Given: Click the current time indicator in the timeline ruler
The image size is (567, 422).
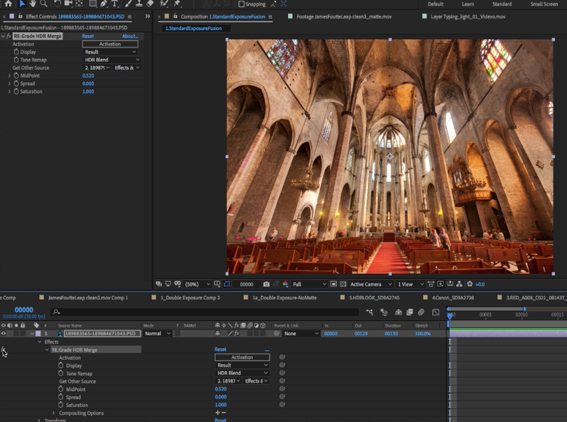Looking at the screenshot, I should 449,315.
